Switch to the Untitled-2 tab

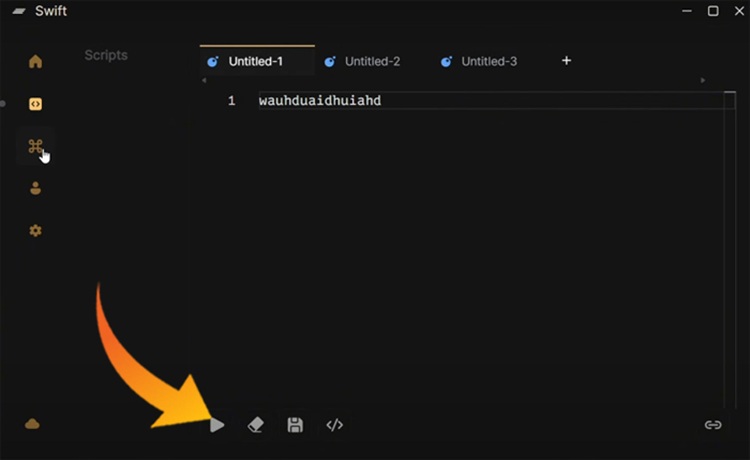pos(371,62)
